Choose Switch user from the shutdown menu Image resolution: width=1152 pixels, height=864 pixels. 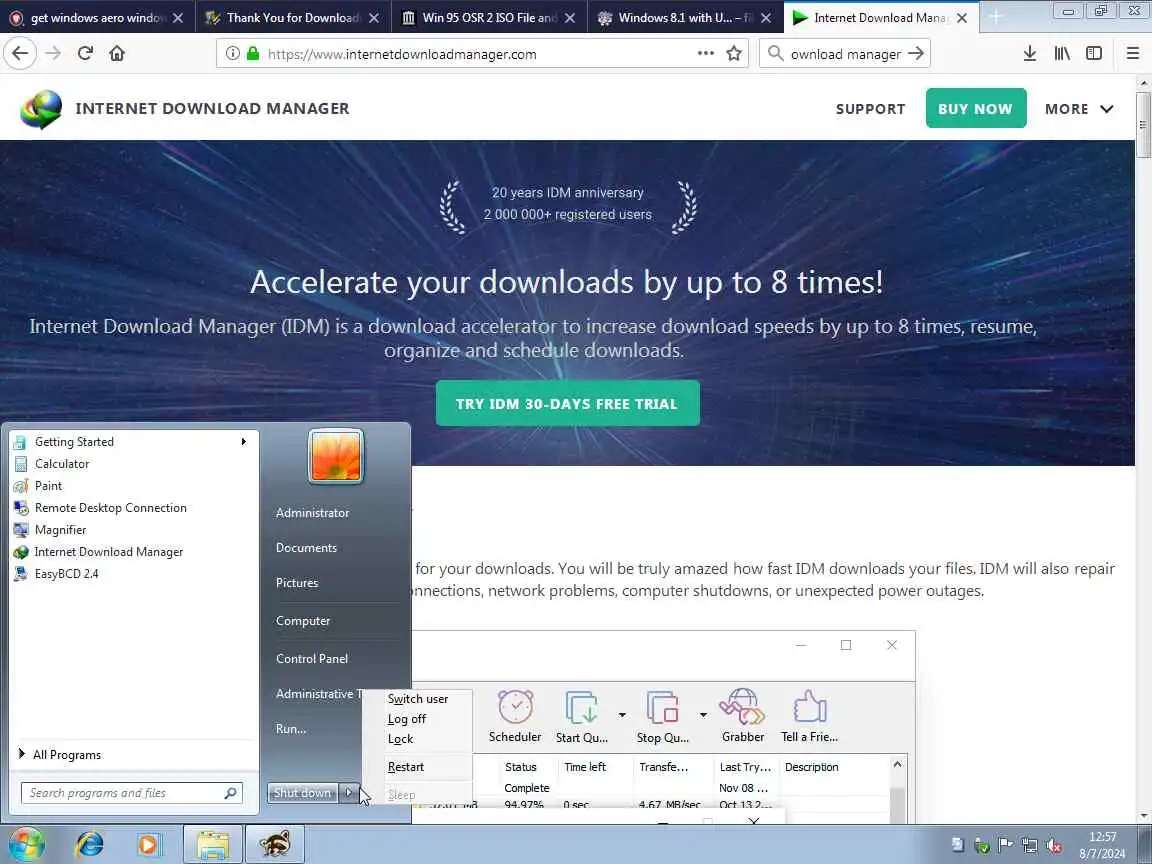[418, 699]
